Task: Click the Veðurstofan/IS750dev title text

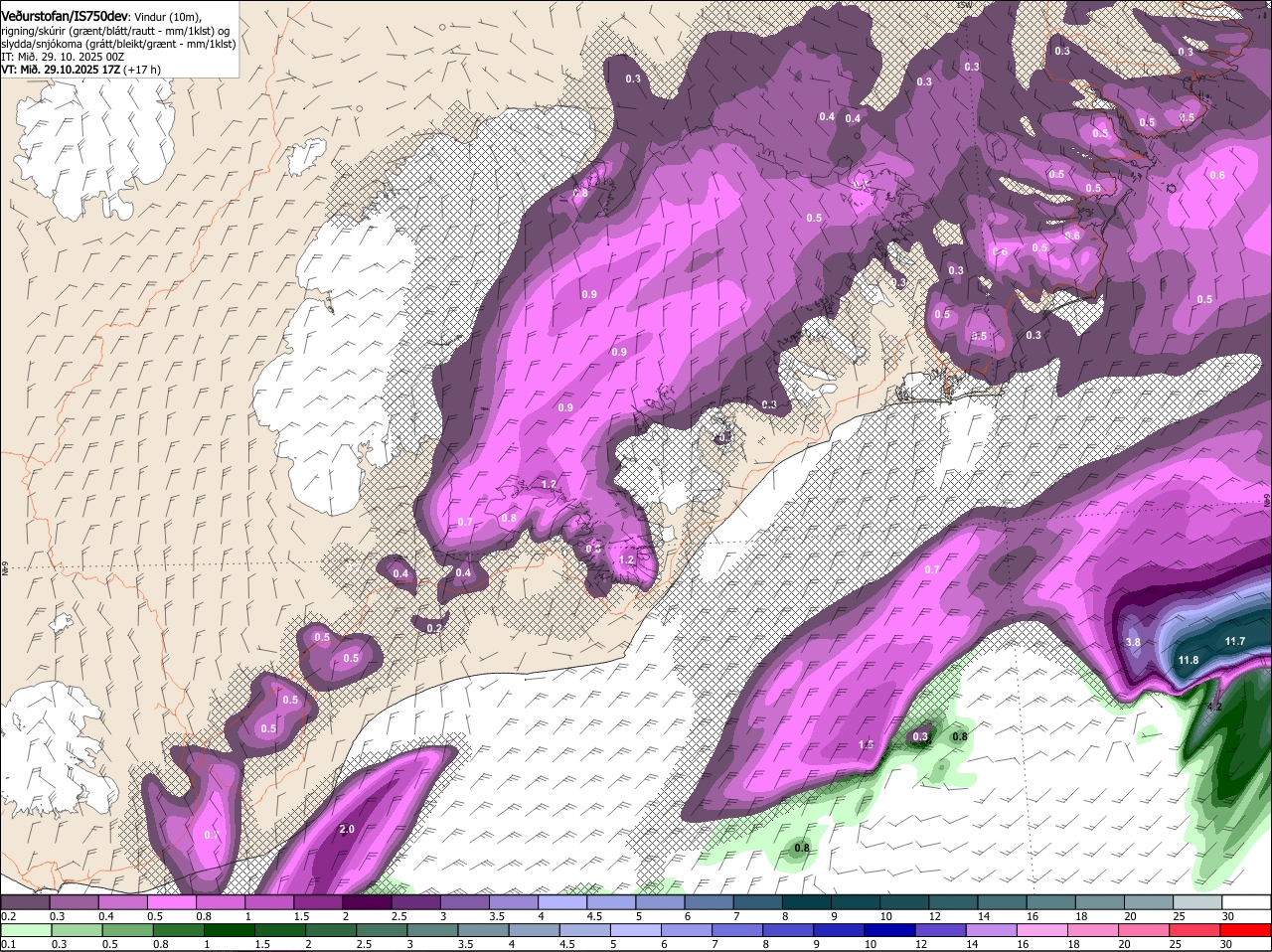Action: [65, 16]
